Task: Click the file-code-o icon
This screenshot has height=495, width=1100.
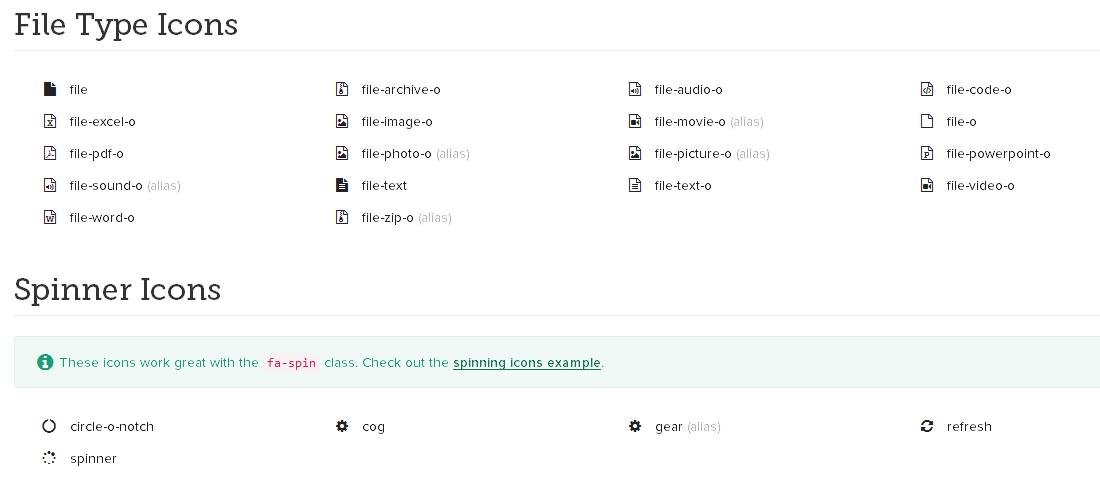Action: 927,90
